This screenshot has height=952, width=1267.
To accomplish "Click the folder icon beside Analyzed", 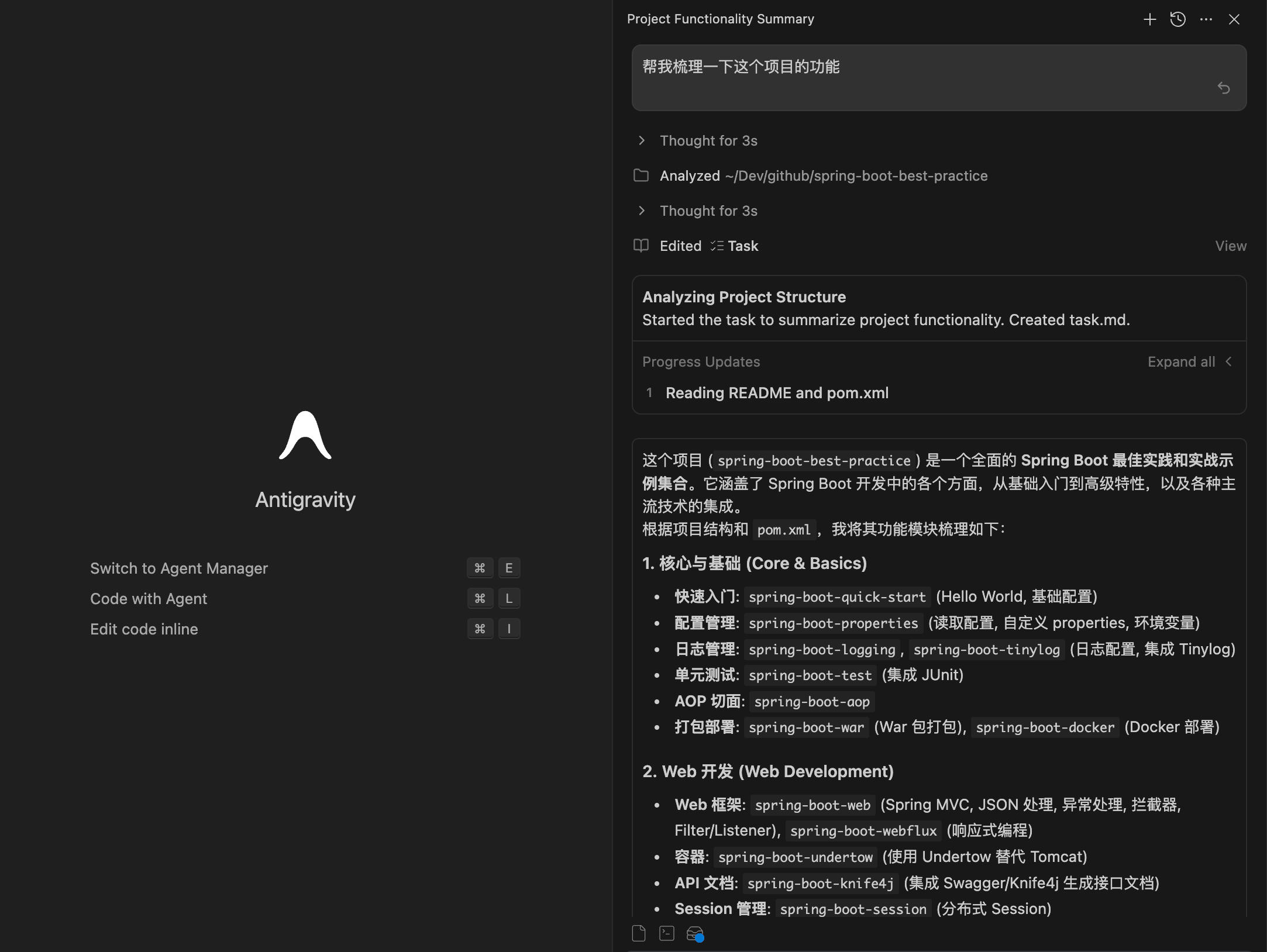I will point(641,175).
